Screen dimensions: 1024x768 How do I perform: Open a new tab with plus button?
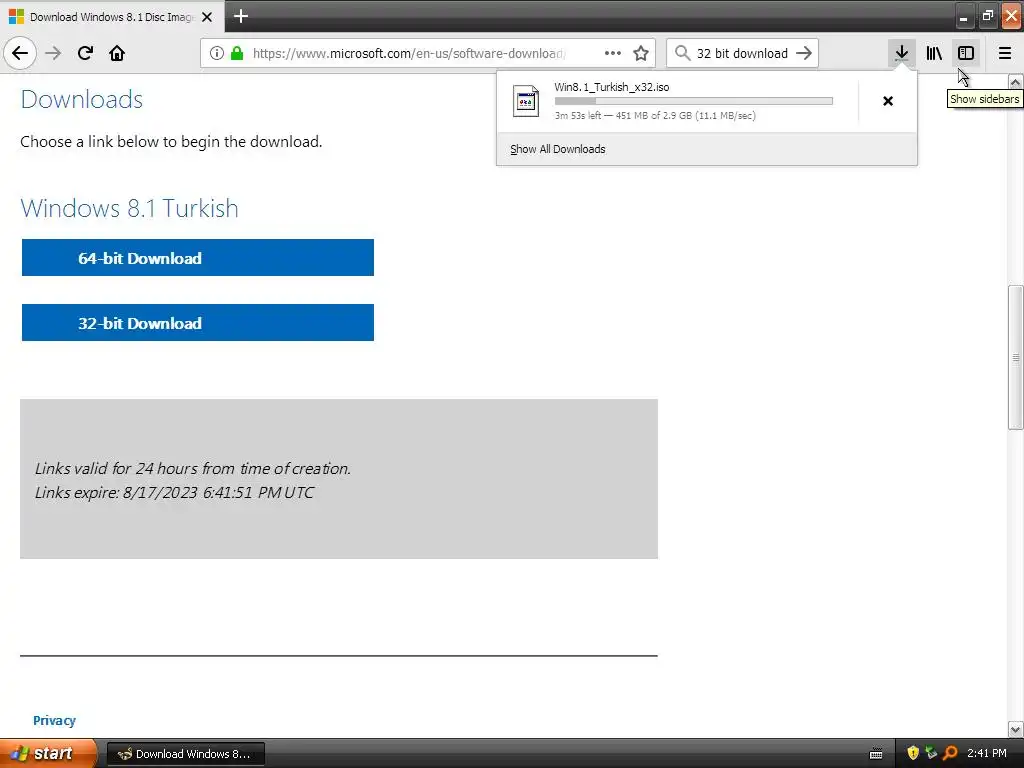coord(241,16)
